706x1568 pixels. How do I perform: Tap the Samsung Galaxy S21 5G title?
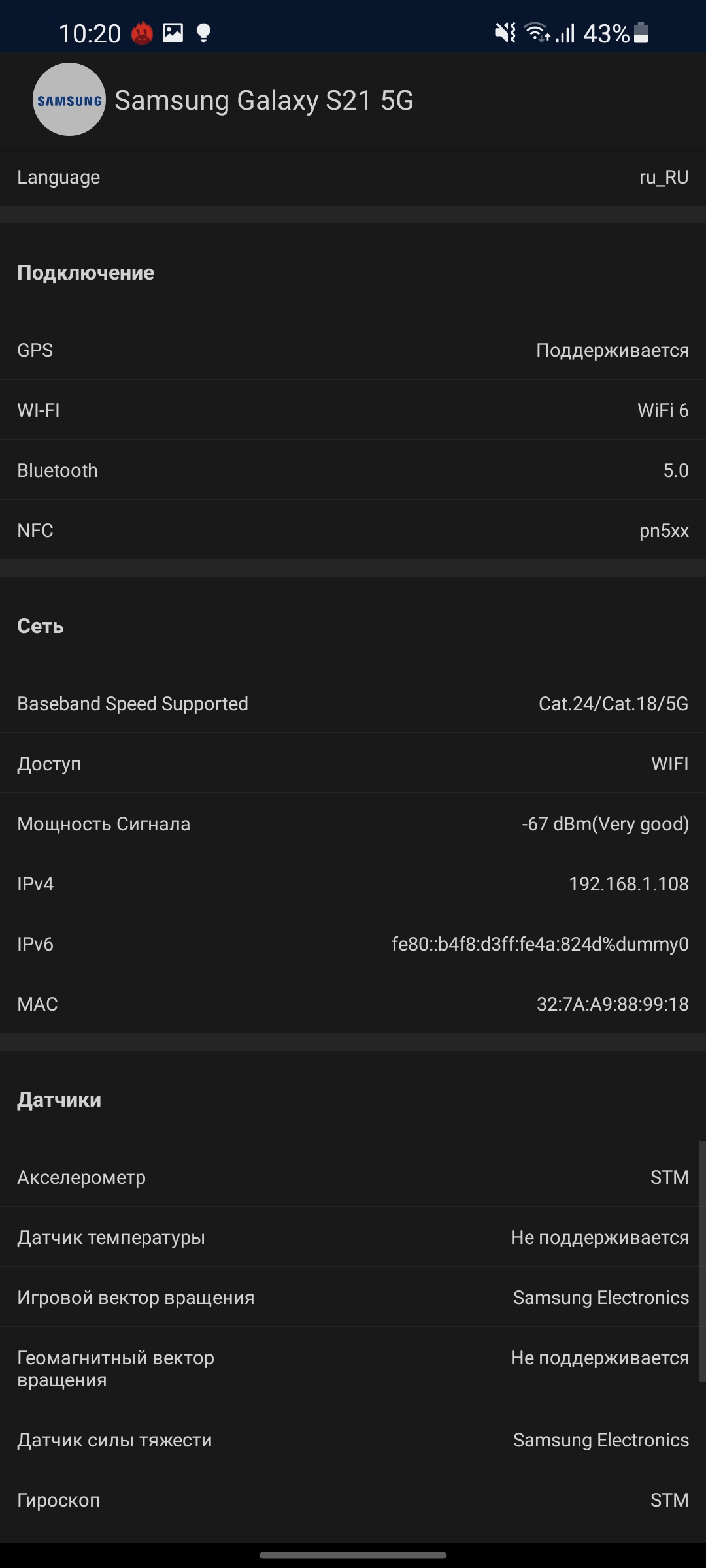264,101
